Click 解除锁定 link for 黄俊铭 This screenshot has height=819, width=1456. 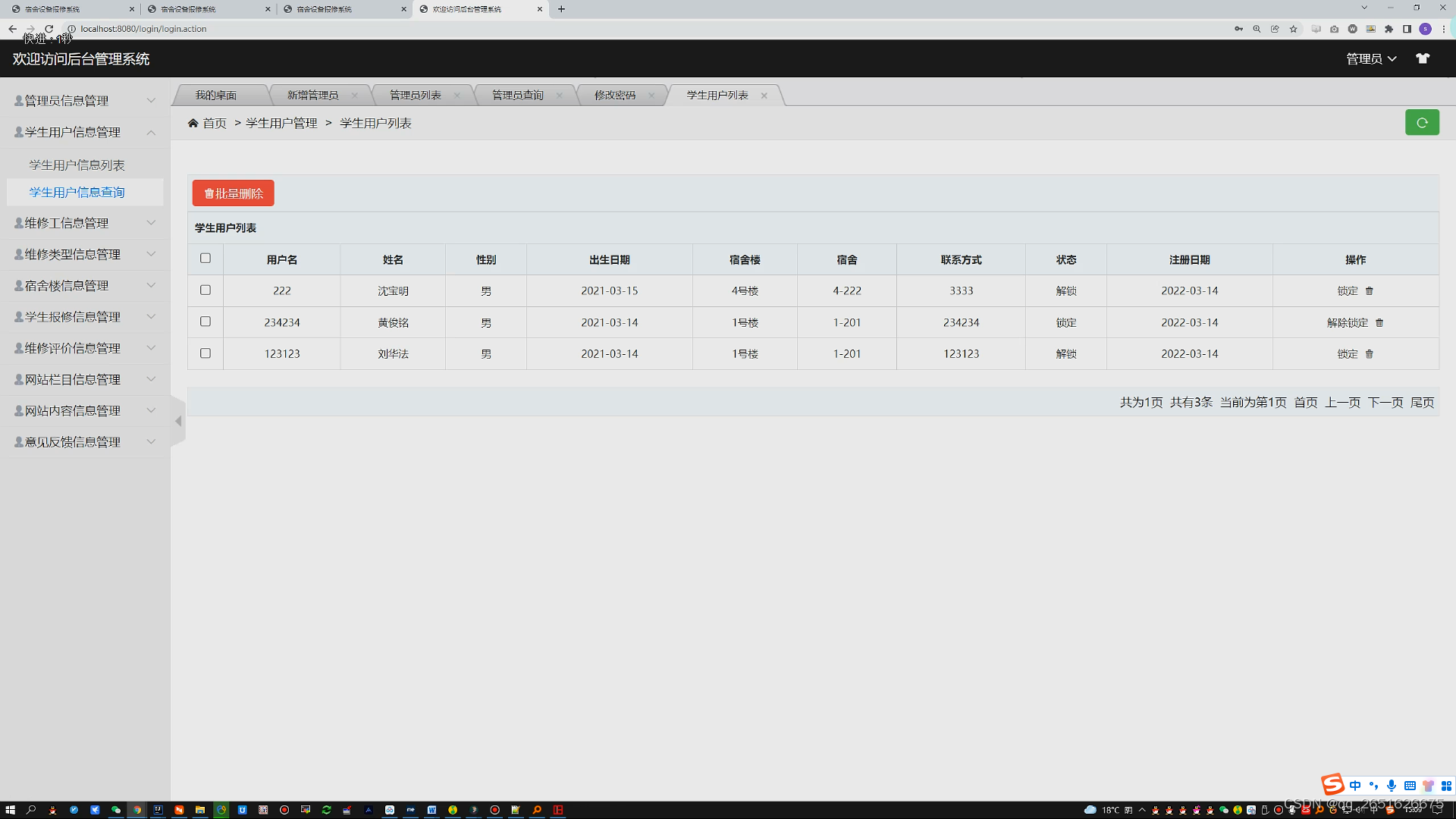coord(1348,323)
